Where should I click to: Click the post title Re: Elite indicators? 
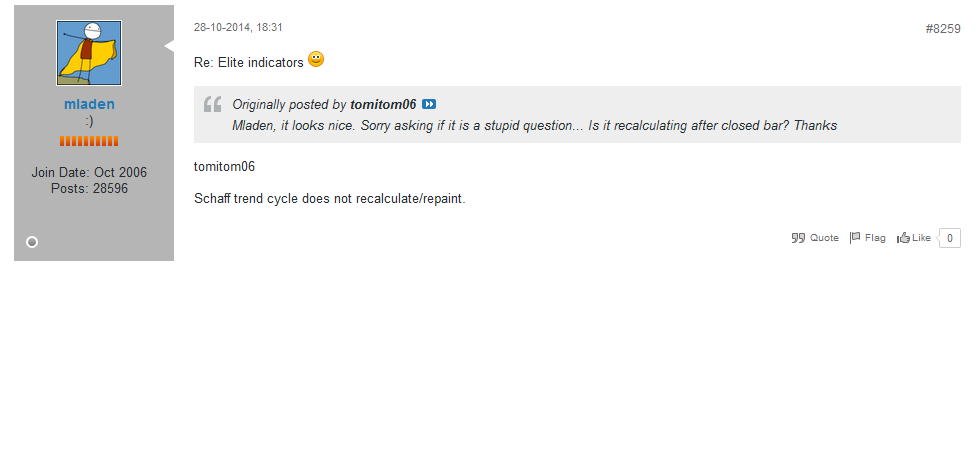click(x=248, y=63)
